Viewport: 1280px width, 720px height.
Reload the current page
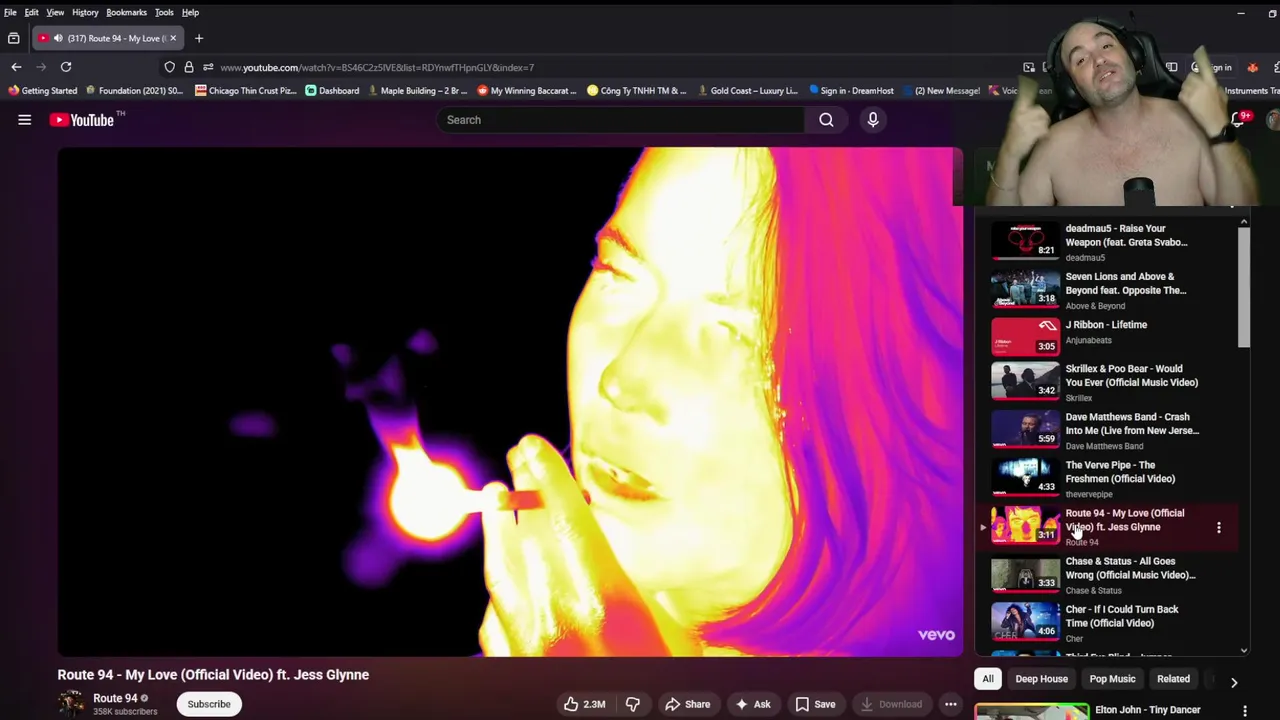(x=66, y=67)
